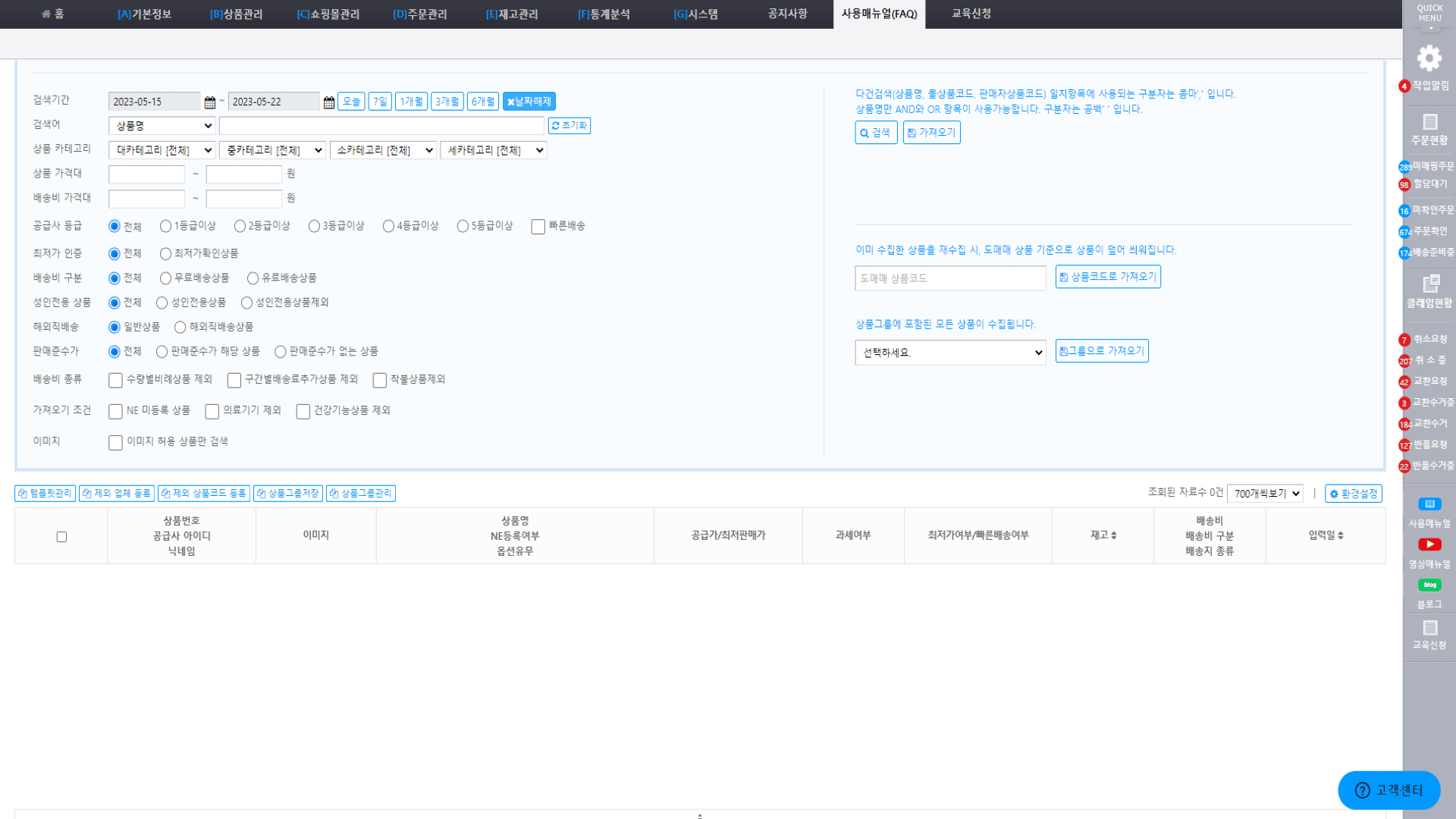Expand 소카테고리 [전체] dropdown
Screen dimensions: 1456x819
(383, 150)
